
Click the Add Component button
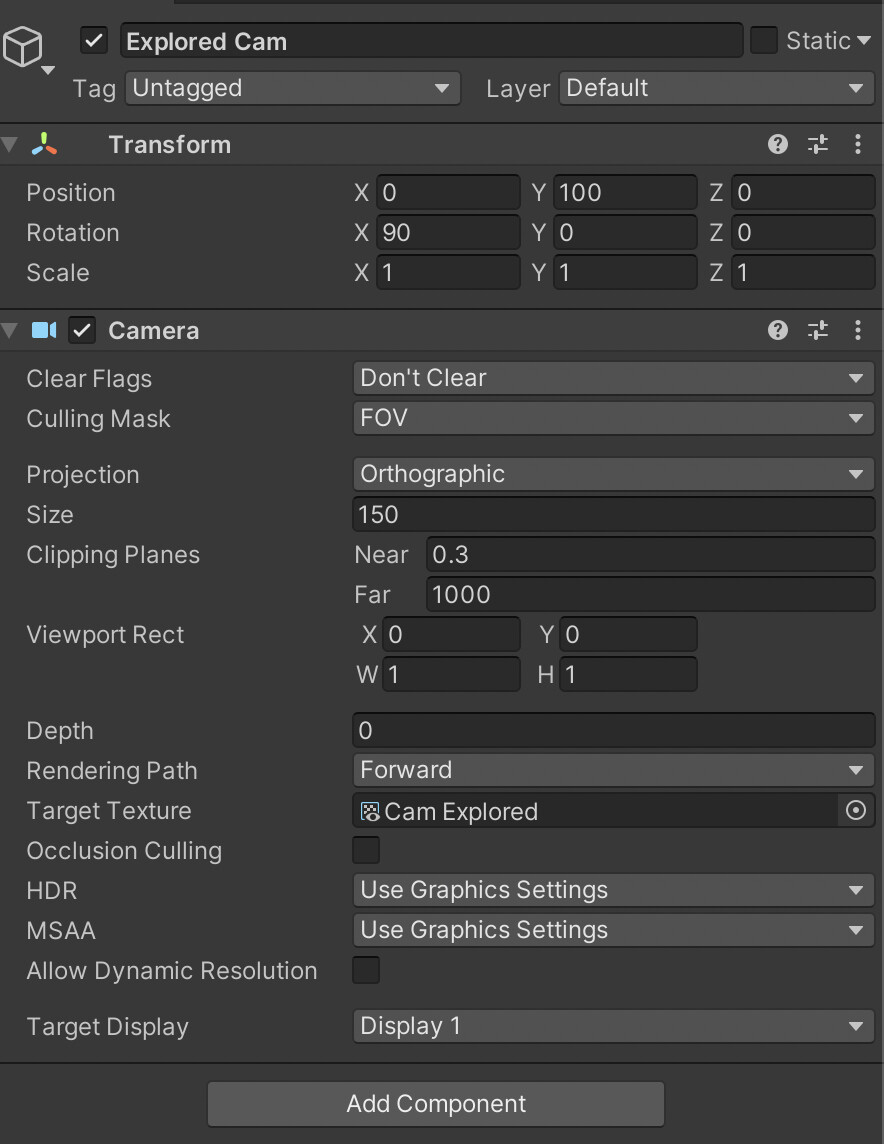[x=436, y=1104]
